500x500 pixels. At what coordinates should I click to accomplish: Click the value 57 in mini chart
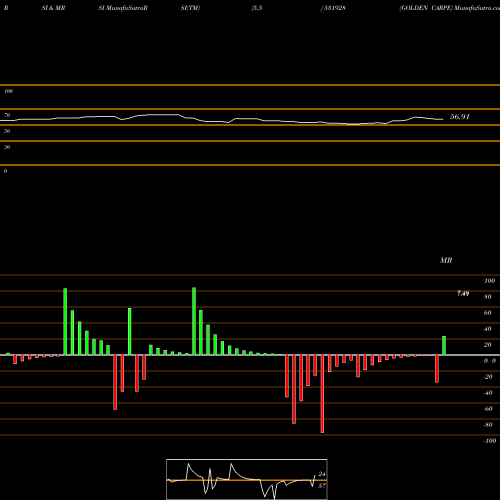click(x=322, y=486)
